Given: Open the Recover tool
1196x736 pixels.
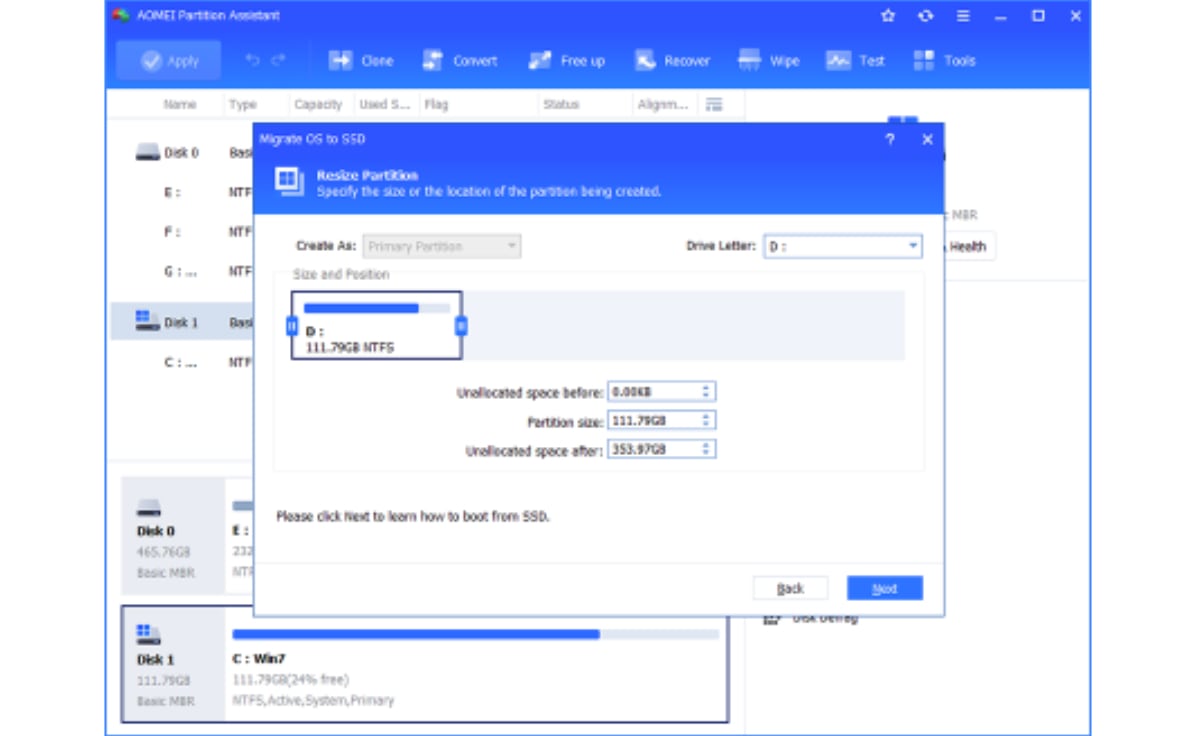Looking at the screenshot, I should [x=672, y=61].
